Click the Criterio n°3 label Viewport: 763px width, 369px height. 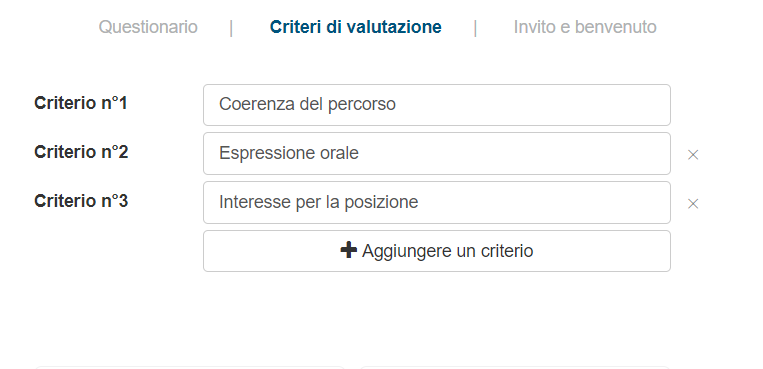pyautogui.click(x=81, y=201)
